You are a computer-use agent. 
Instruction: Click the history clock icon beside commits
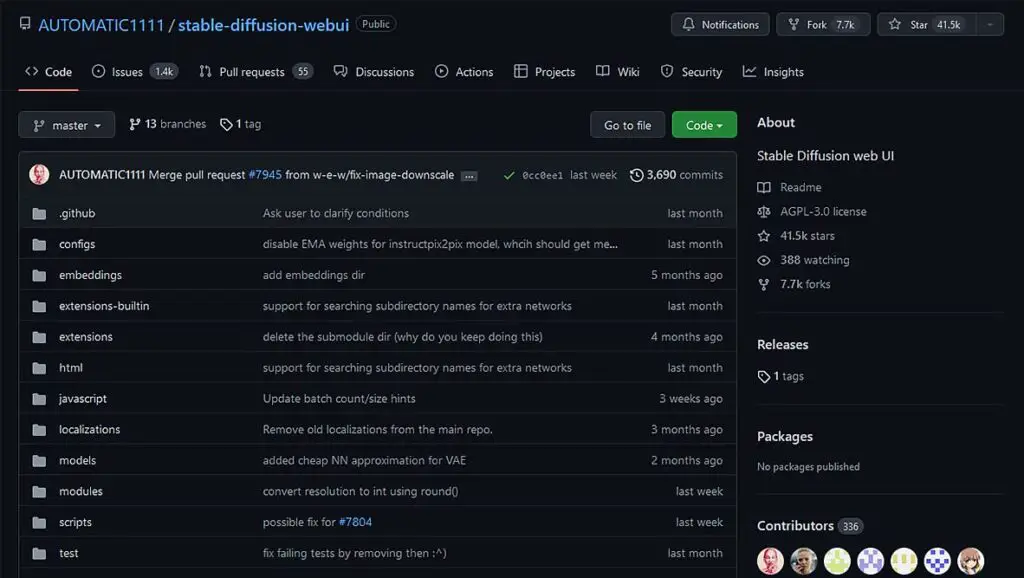[x=636, y=175]
